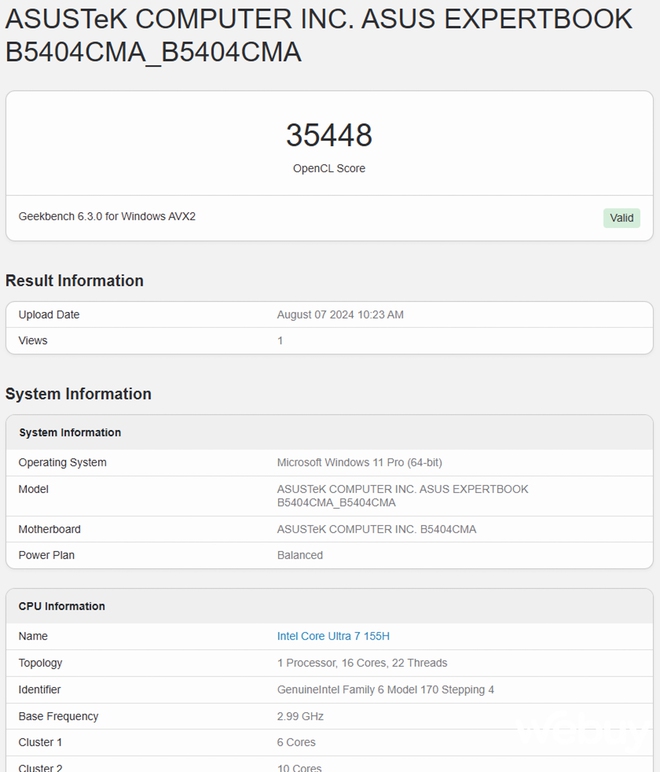Image resolution: width=660 pixels, height=772 pixels.
Task: Select Microsoft Windows 11 Pro (64-bit) value
Action: pos(359,463)
